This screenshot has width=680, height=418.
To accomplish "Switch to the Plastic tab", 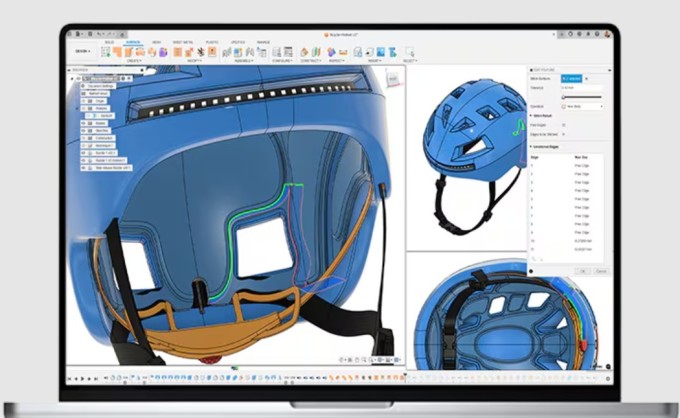I will [x=212, y=42].
